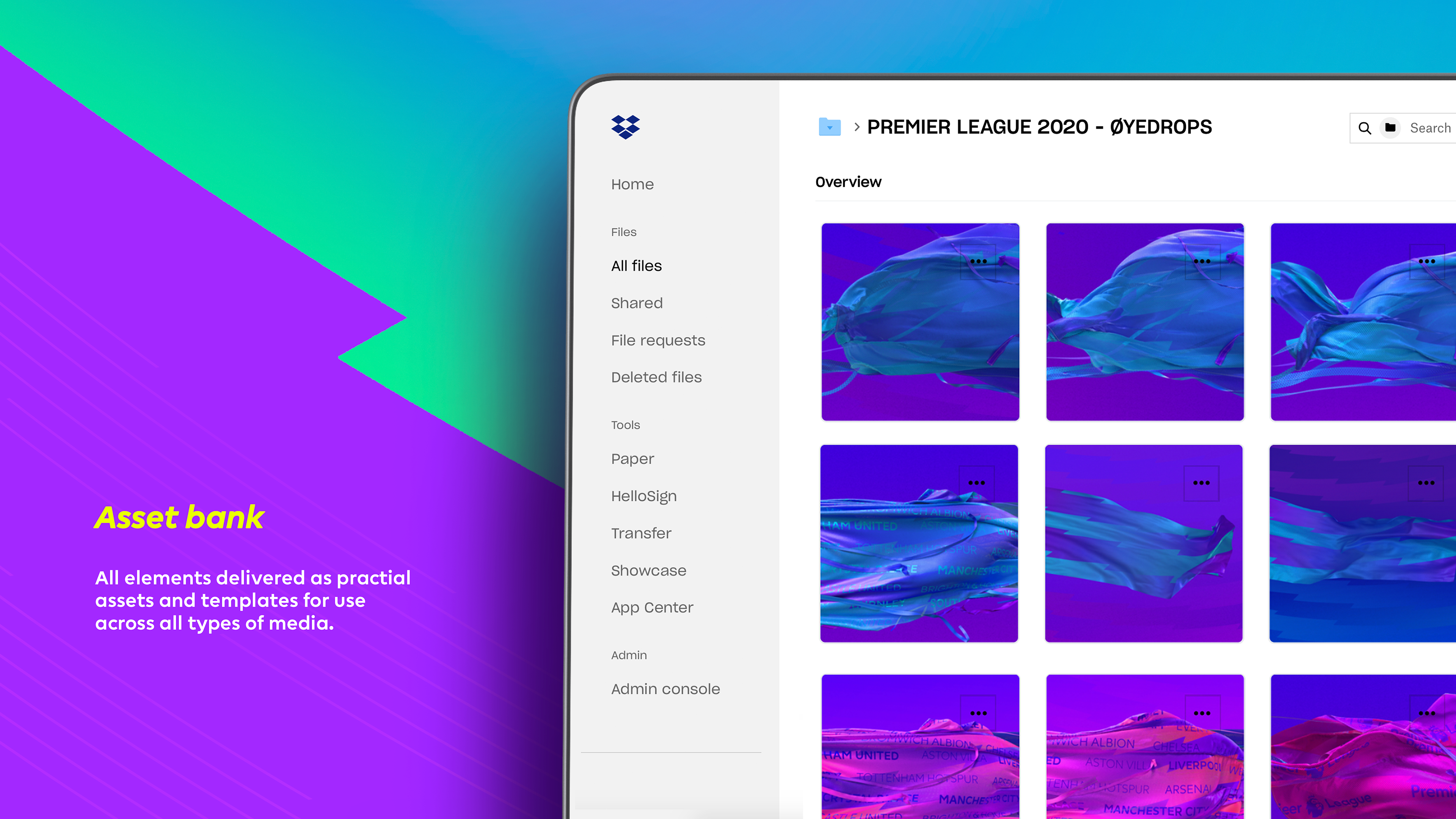Image resolution: width=1456 pixels, height=819 pixels.
Task: Open more options on first blue jersey thumbnail
Action: (978, 262)
